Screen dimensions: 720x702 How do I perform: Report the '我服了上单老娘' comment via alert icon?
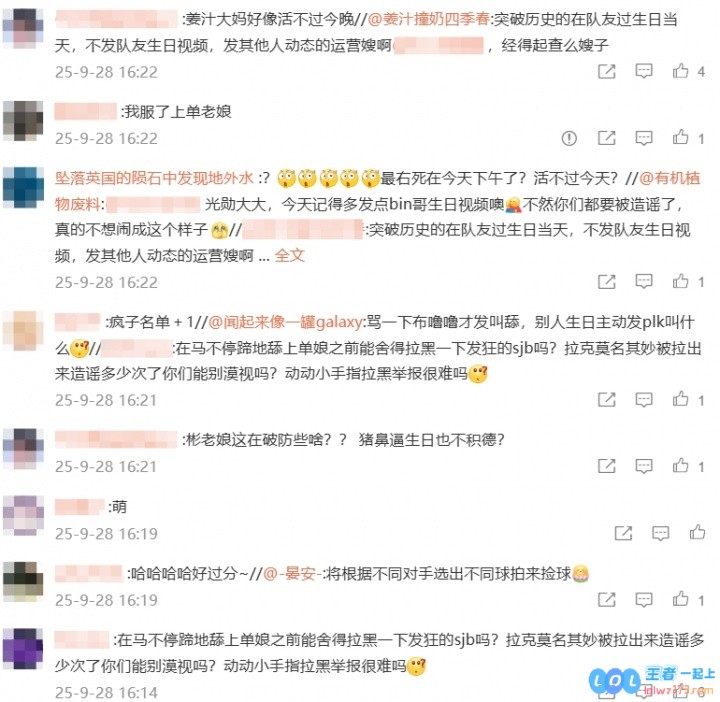click(x=569, y=138)
